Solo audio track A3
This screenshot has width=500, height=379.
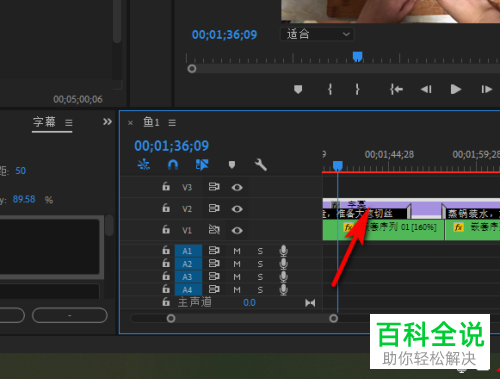click(260, 277)
